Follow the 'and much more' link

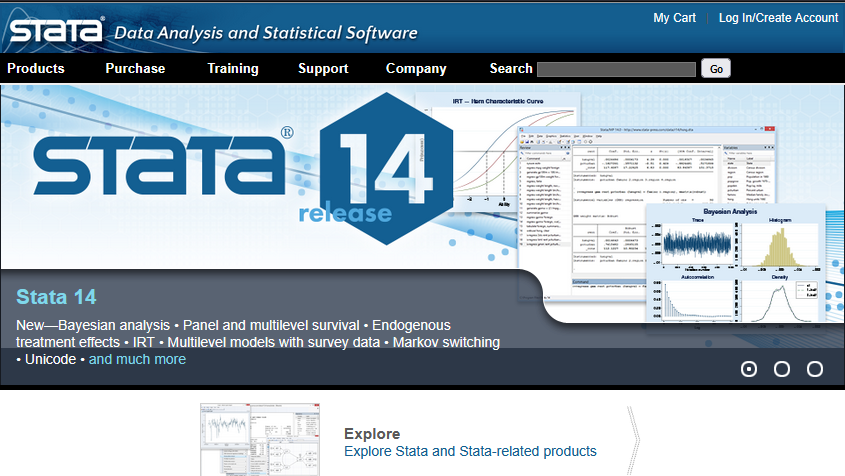[x=137, y=359]
